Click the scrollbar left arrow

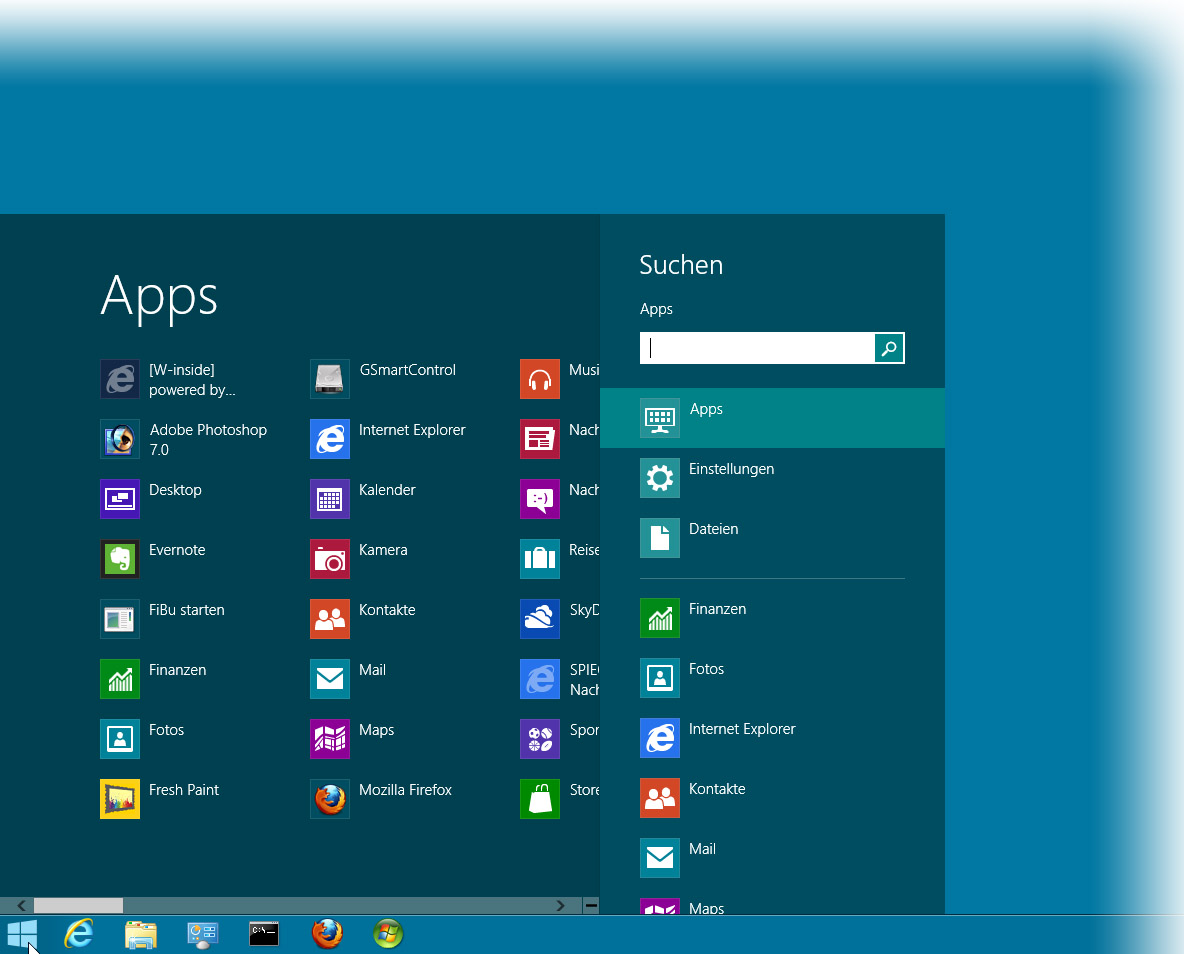21,905
